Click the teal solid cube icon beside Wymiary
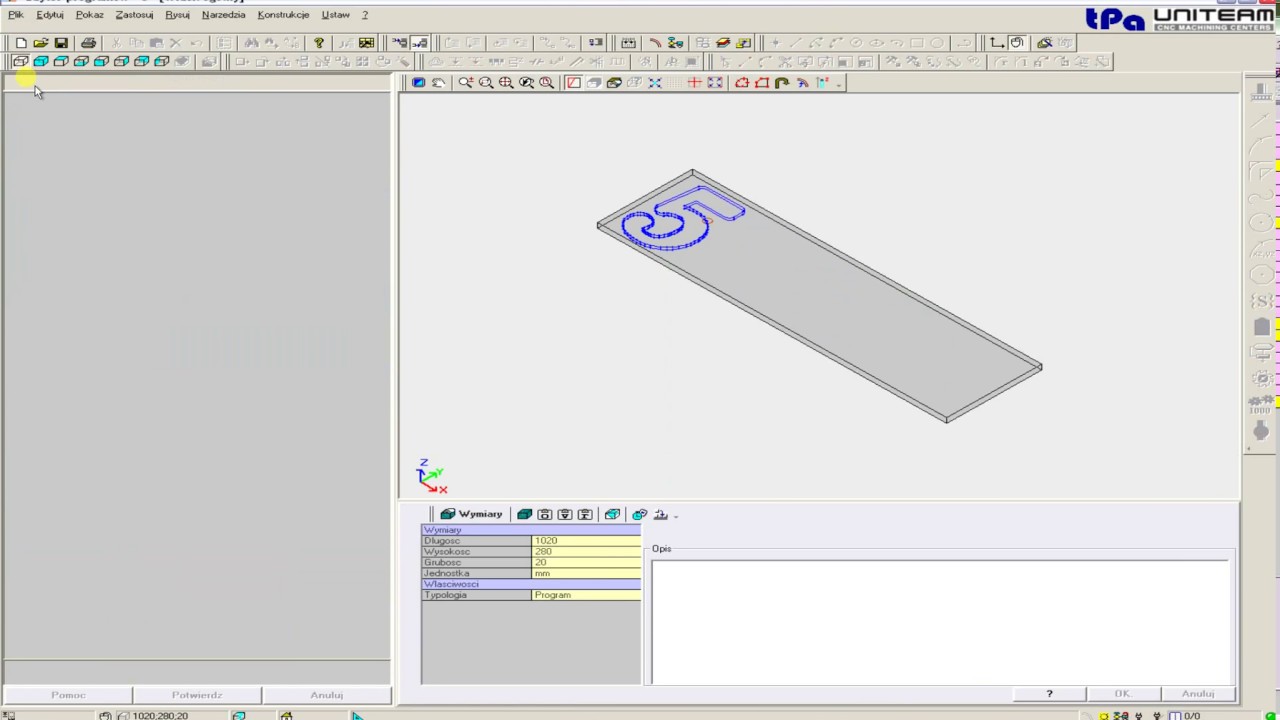Image resolution: width=1280 pixels, height=720 pixels. click(x=524, y=514)
